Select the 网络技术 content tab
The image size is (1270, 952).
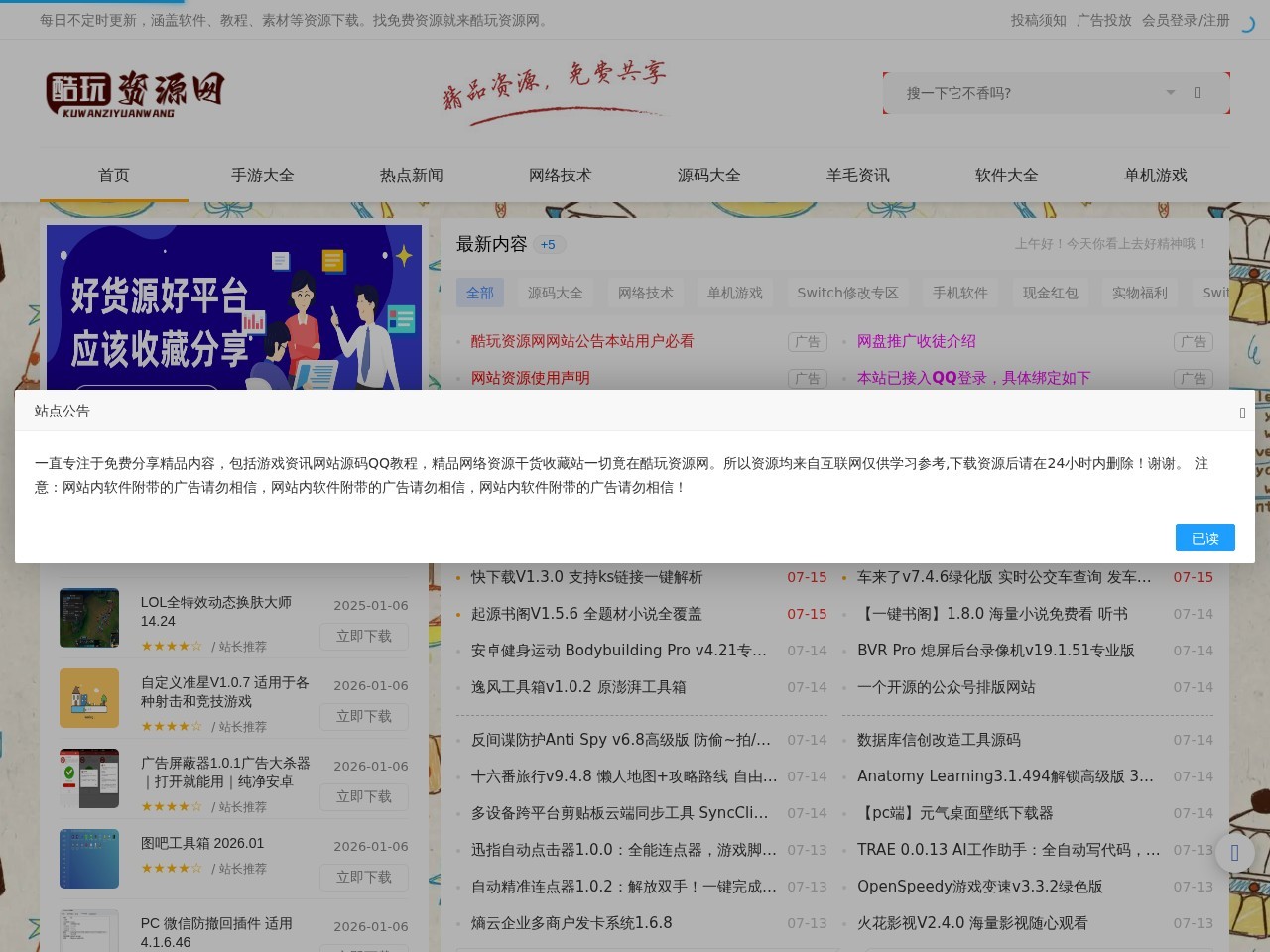[646, 293]
